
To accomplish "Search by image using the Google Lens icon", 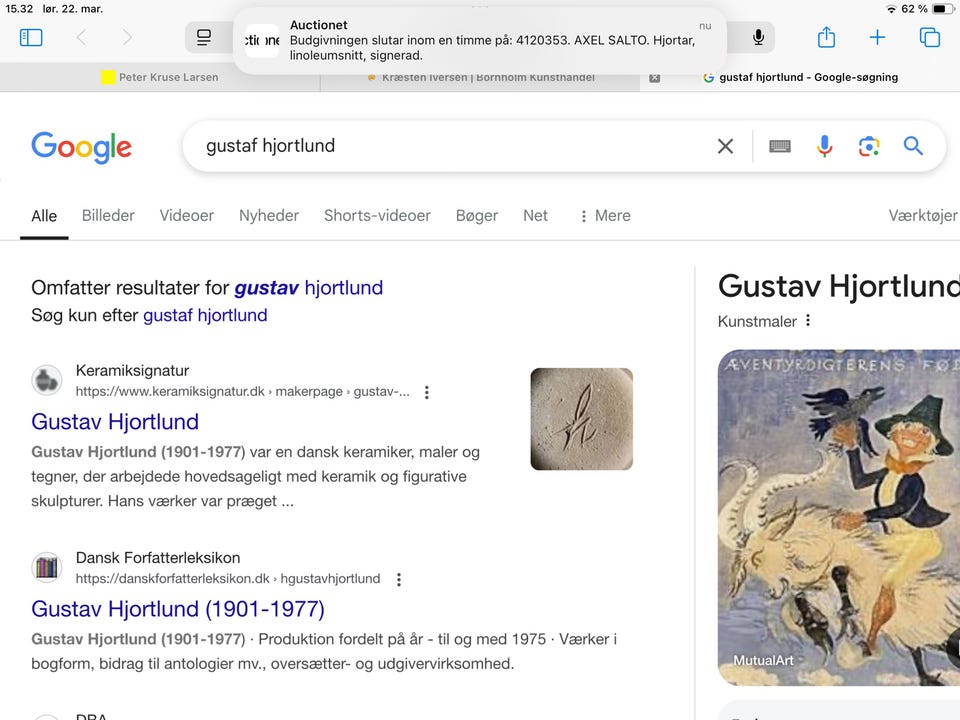I will coord(868,146).
